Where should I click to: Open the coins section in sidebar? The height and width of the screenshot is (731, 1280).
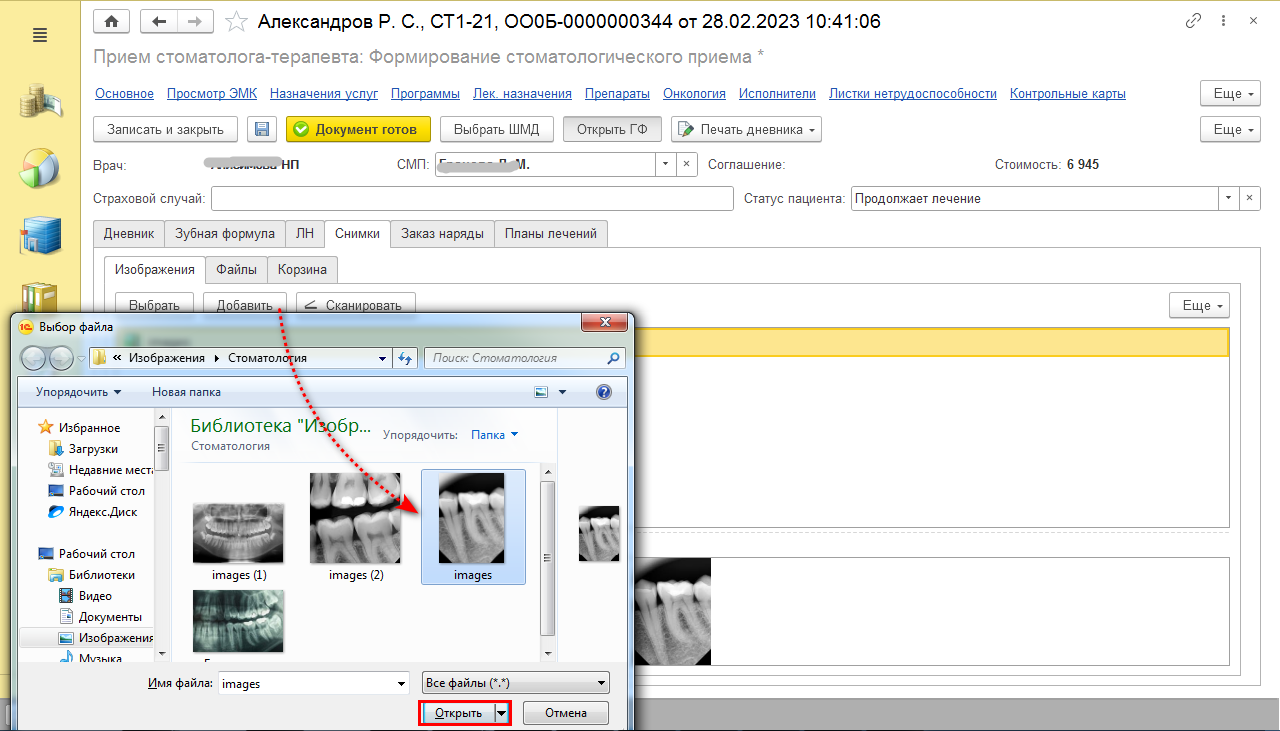point(40,103)
